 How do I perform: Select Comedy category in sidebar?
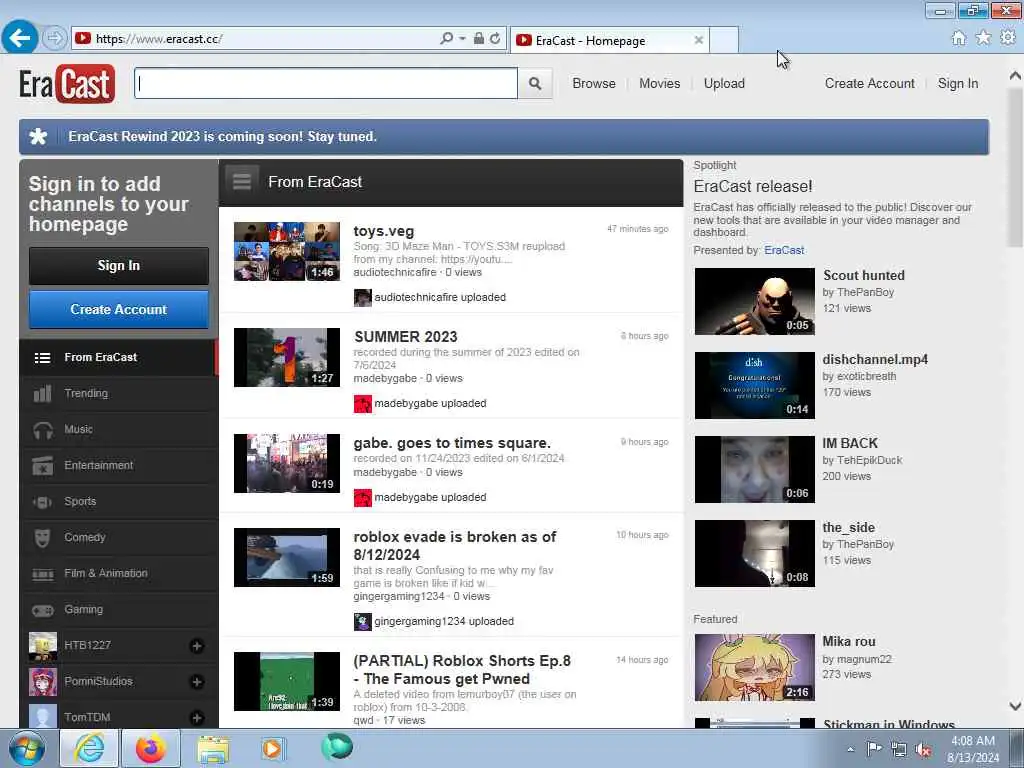(x=118, y=537)
